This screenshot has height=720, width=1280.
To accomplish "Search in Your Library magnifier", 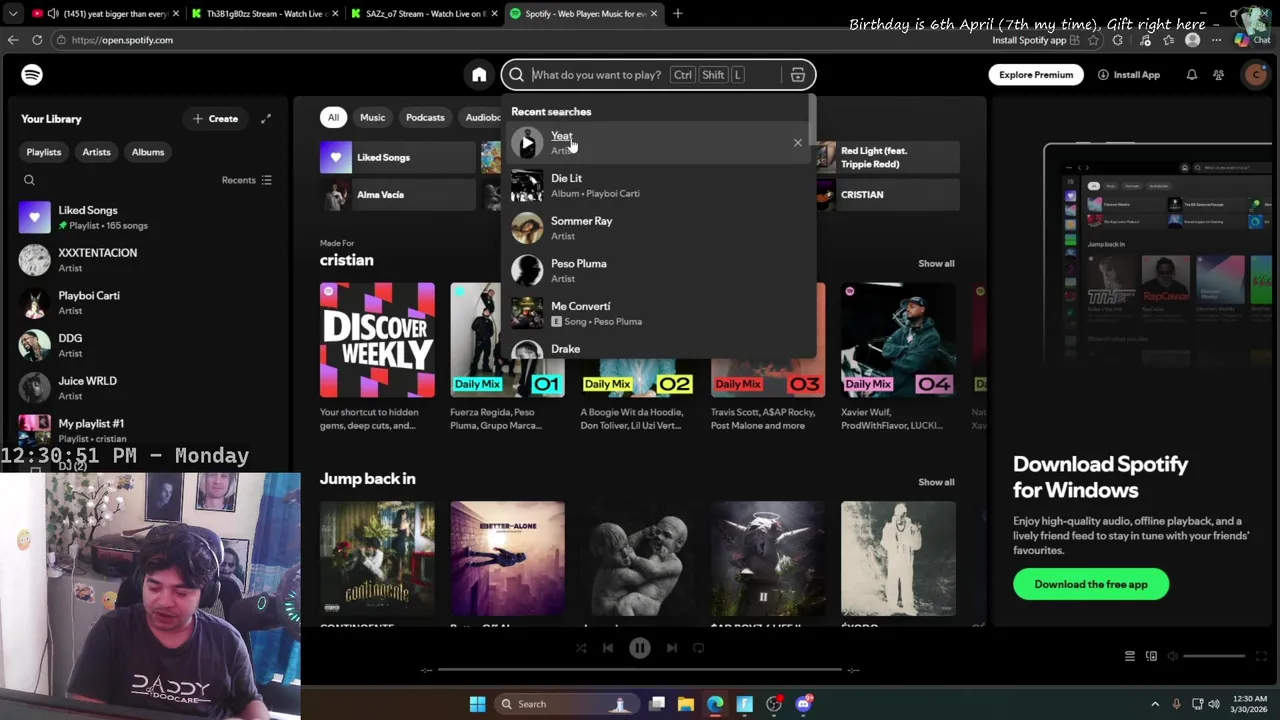I will [x=29, y=180].
